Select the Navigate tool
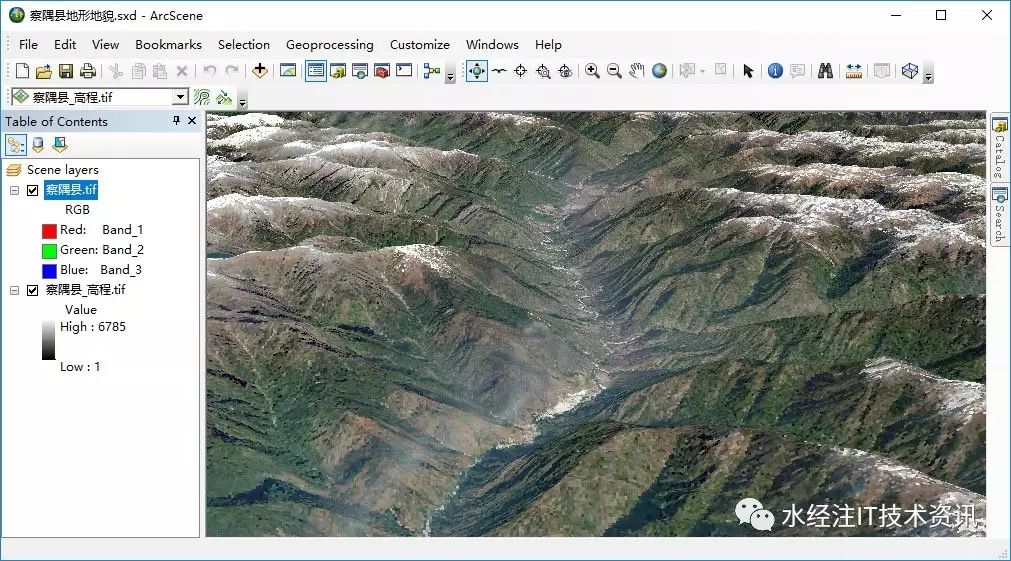1011x561 pixels. click(476, 71)
